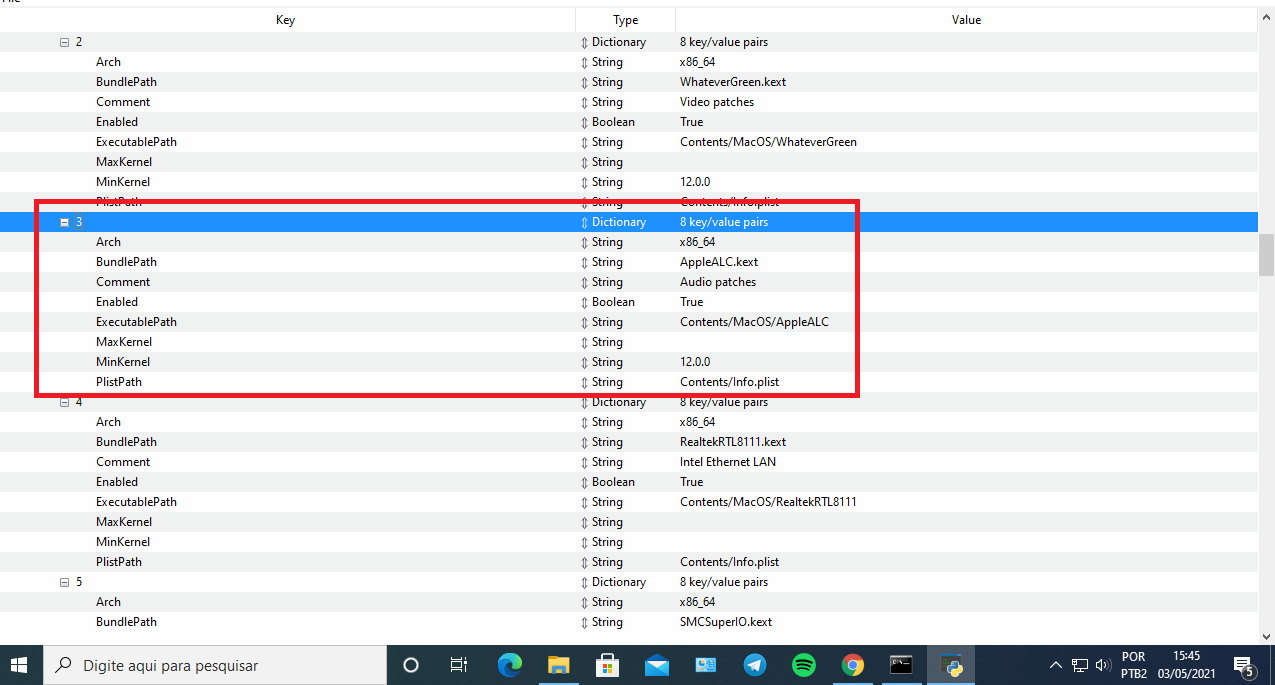Image resolution: width=1275 pixels, height=685 pixels.
Task: Switch to Google Chrome in the taskbar
Action: [x=852, y=665]
